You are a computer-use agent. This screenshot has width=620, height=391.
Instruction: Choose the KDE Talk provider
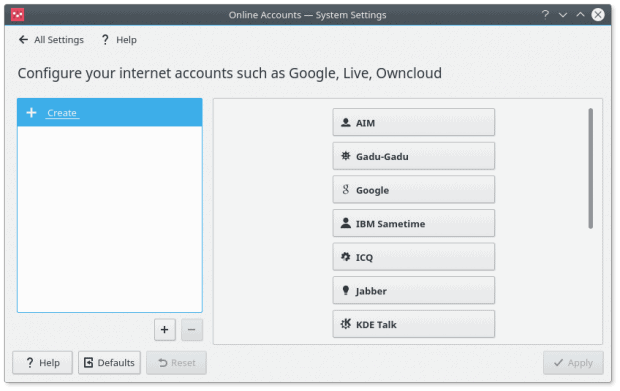pos(413,324)
